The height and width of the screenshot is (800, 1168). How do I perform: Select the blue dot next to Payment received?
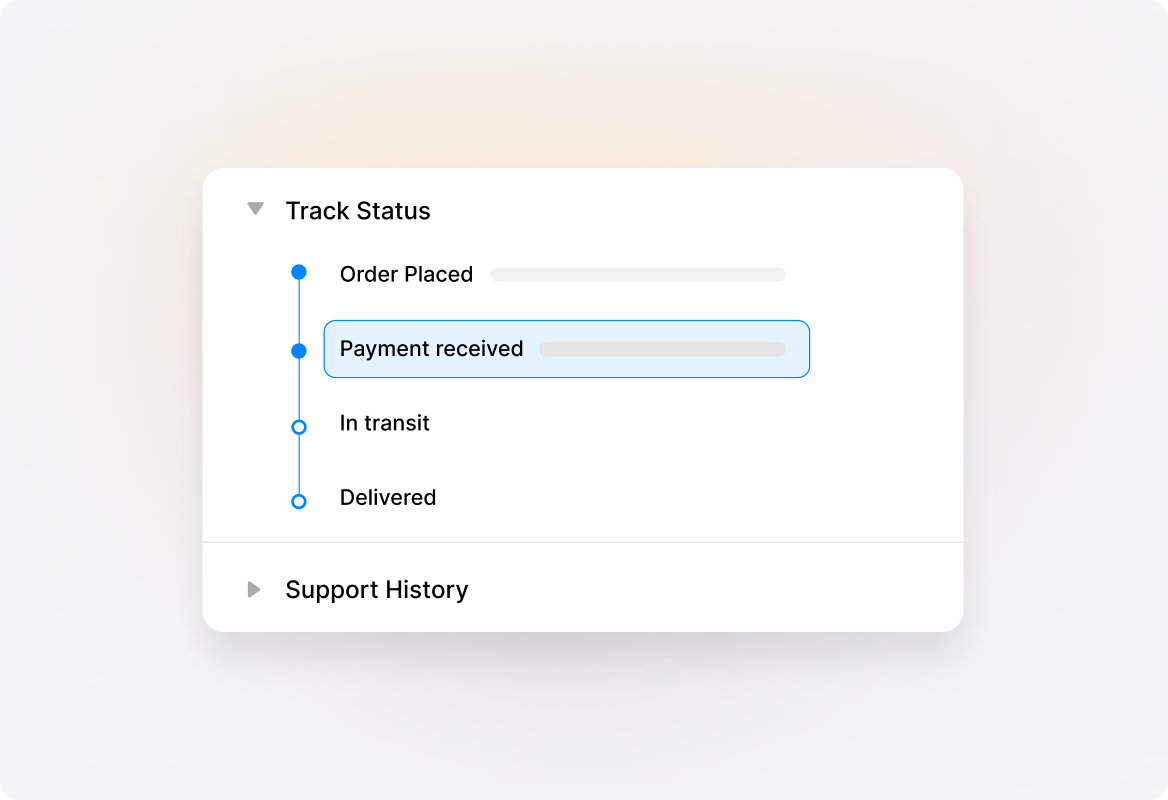click(298, 350)
